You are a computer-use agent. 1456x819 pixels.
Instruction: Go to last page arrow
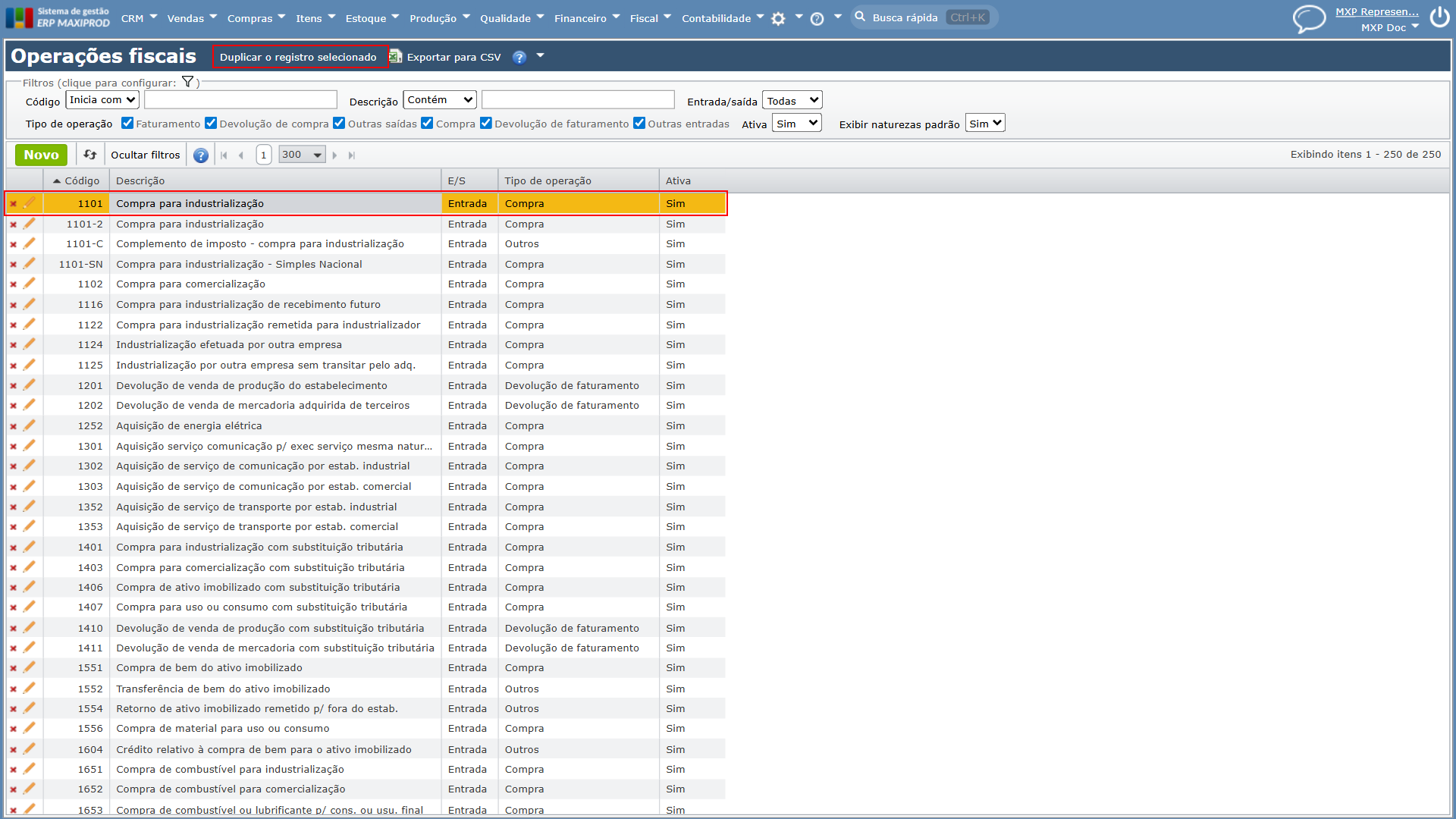352,155
